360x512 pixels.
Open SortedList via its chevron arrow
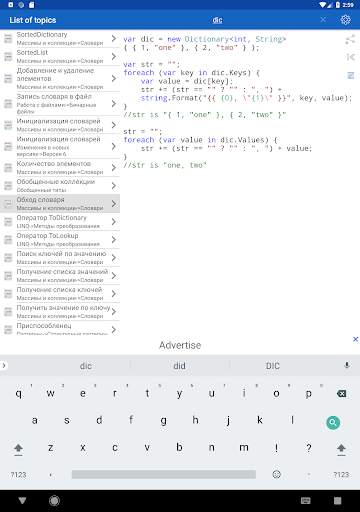point(114,57)
